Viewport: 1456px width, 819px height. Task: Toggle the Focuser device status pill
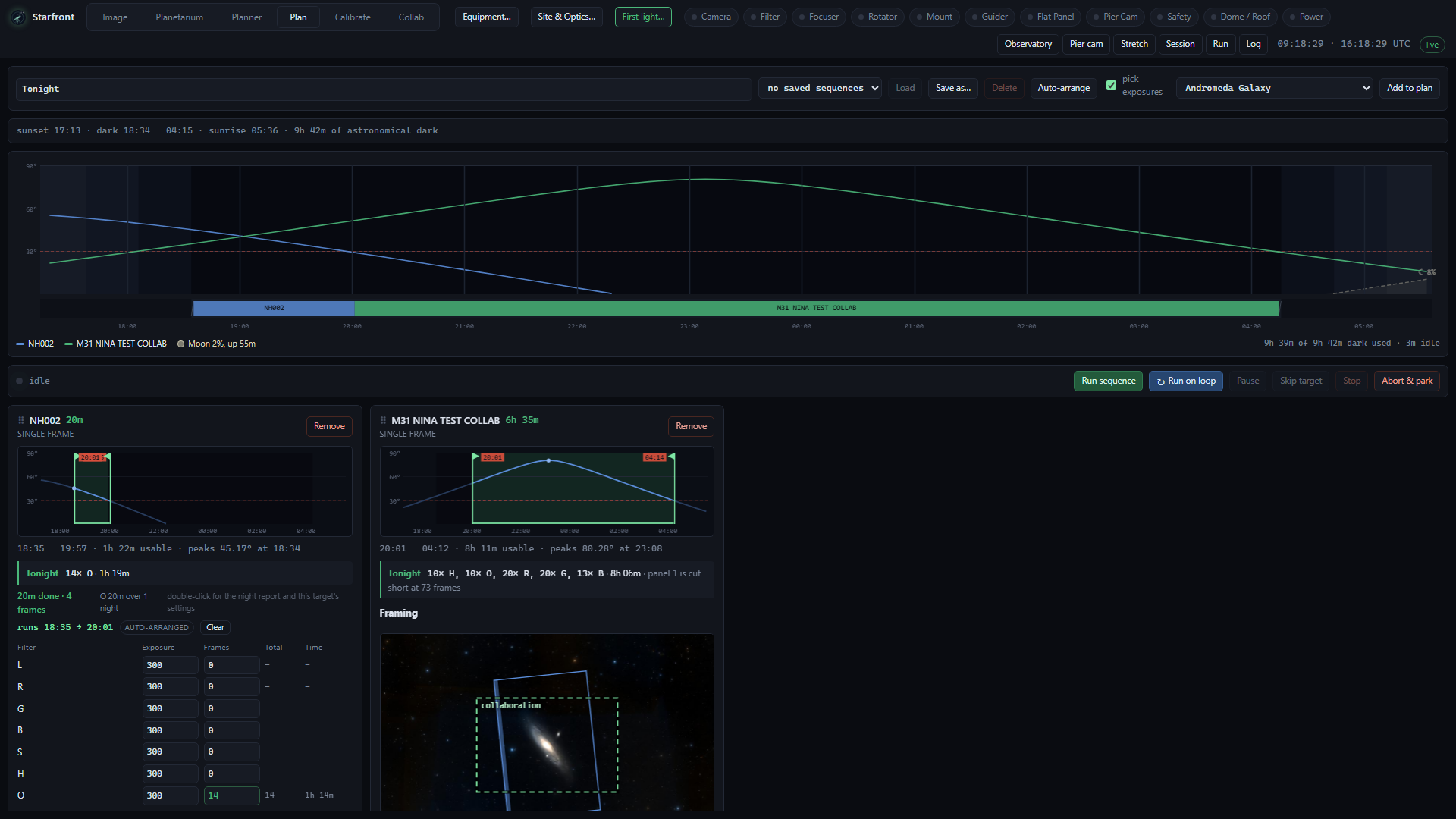click(x=818, y=17)
